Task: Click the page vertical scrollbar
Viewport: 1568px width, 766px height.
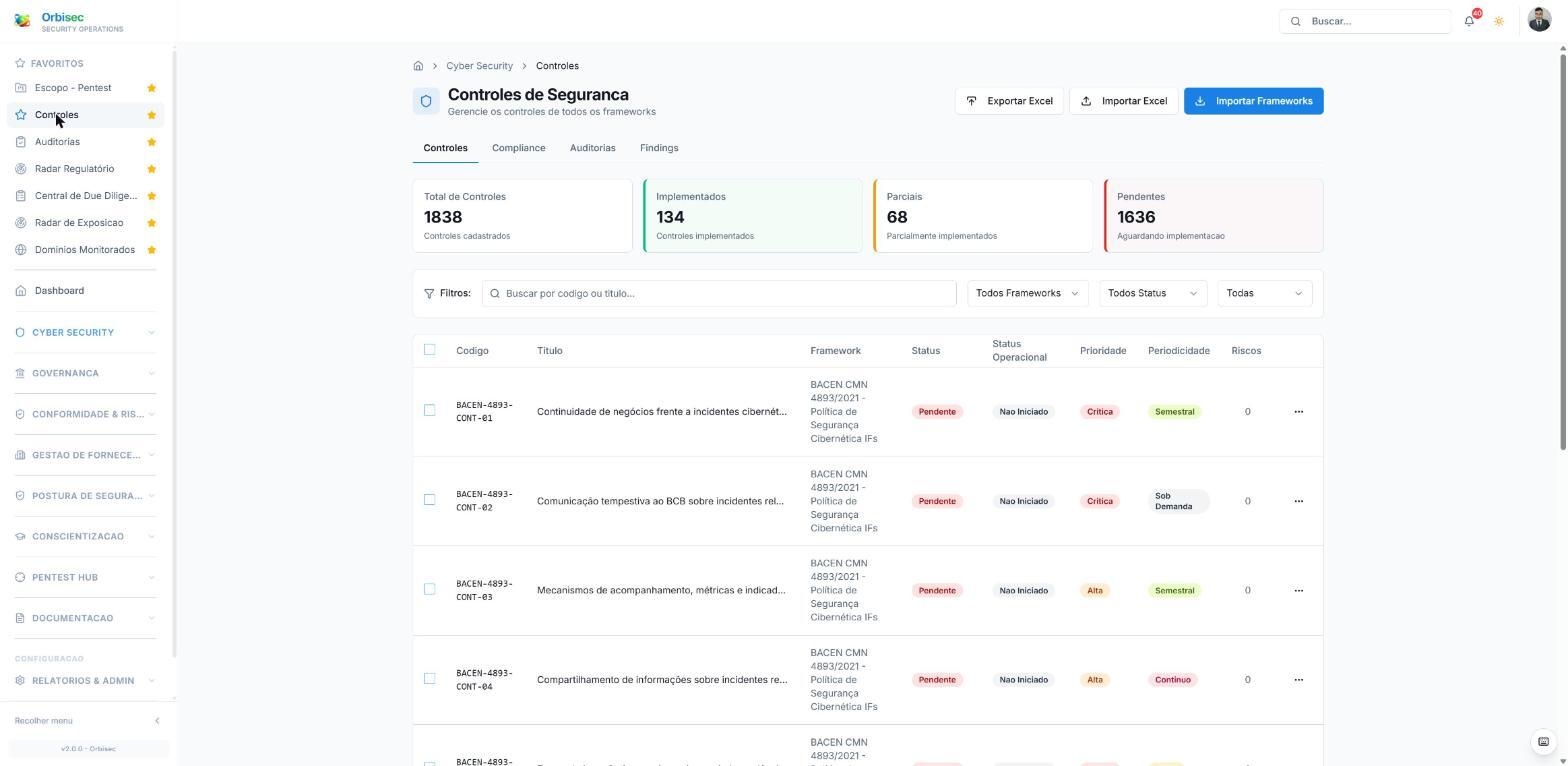Action: click(1562, 250)
